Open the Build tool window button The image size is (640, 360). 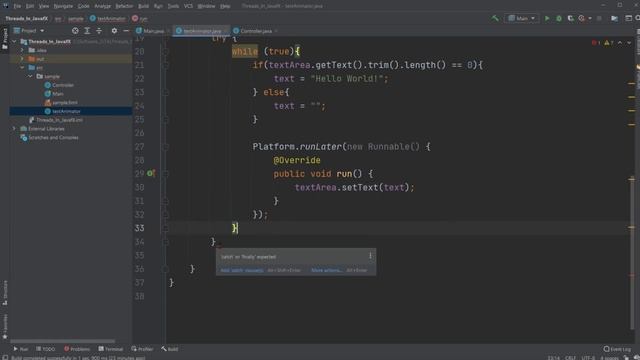click(169, 349)
